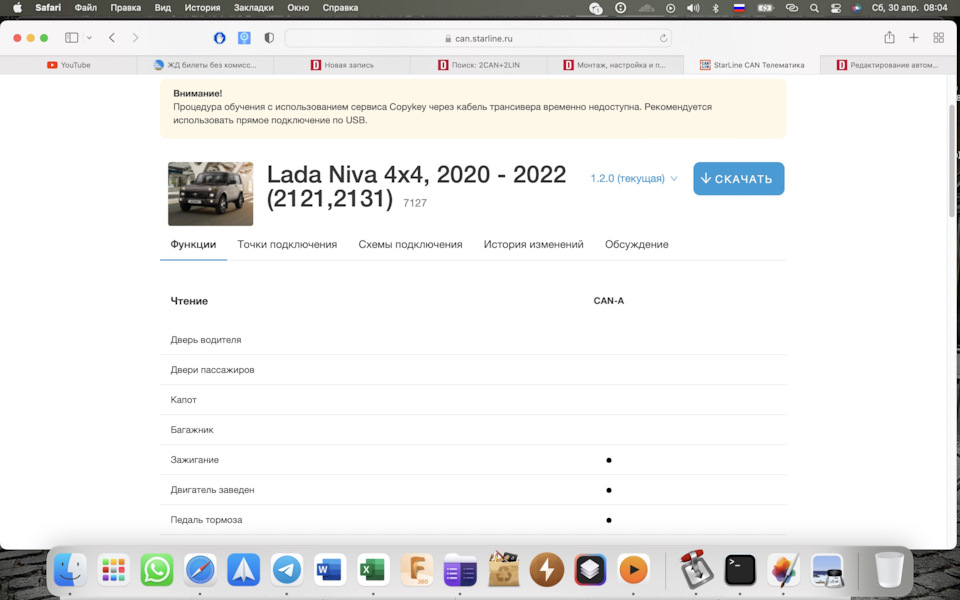Screen dimensions: 960x600
Task: Click the Дверь водителя row label
Action: point(206,340)
